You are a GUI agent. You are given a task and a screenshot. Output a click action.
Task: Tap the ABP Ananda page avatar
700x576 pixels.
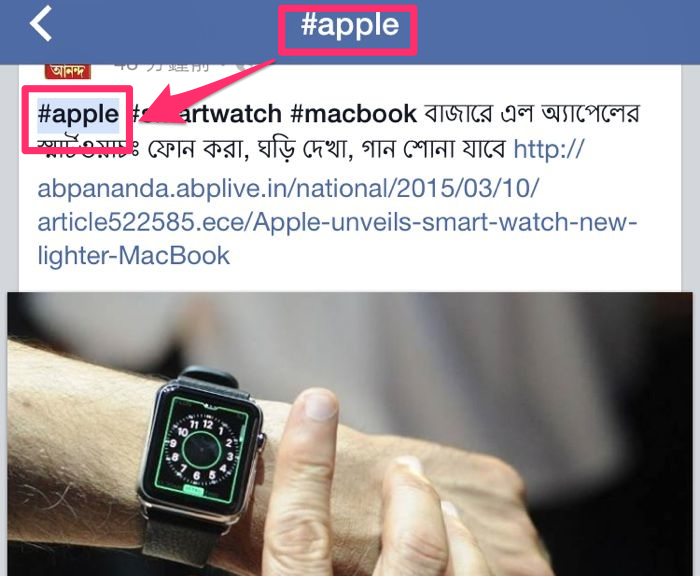point(68,71)
